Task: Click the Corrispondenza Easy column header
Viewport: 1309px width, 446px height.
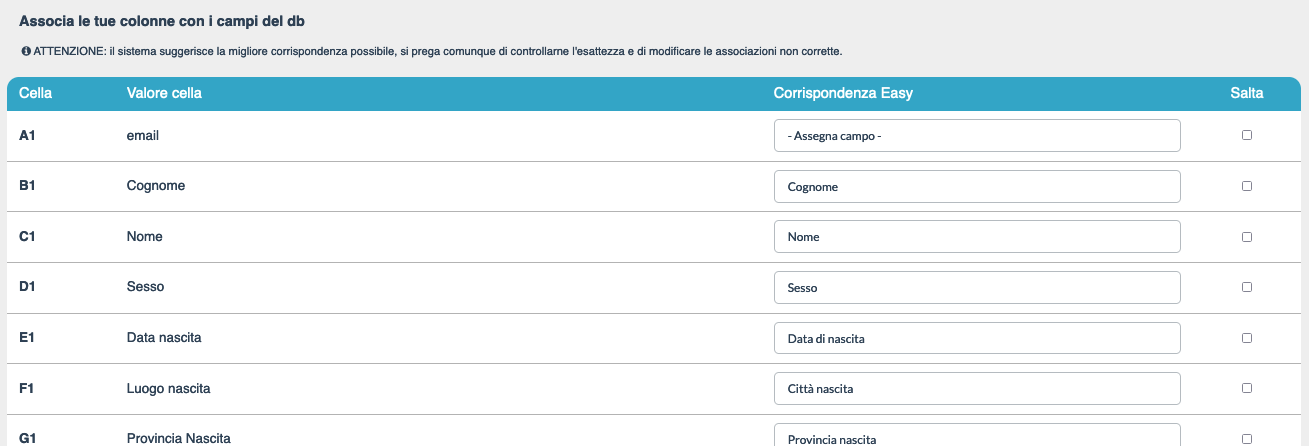Action: click(x=843, y=94)
